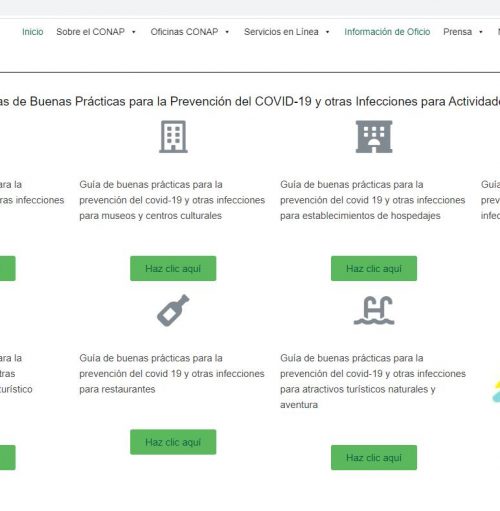500x511 pixels.
Task: Expand the Sobre el CONAP dropdown arrow
Action: [134, 32]
